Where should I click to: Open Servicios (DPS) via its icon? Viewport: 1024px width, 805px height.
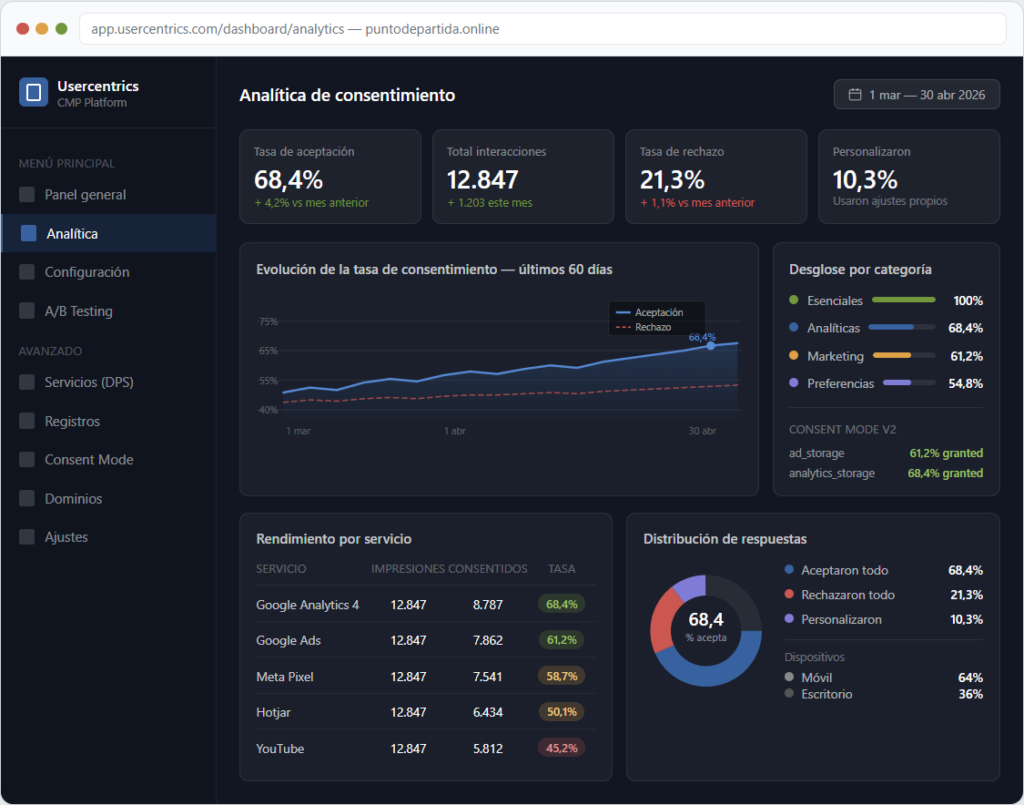26,382
